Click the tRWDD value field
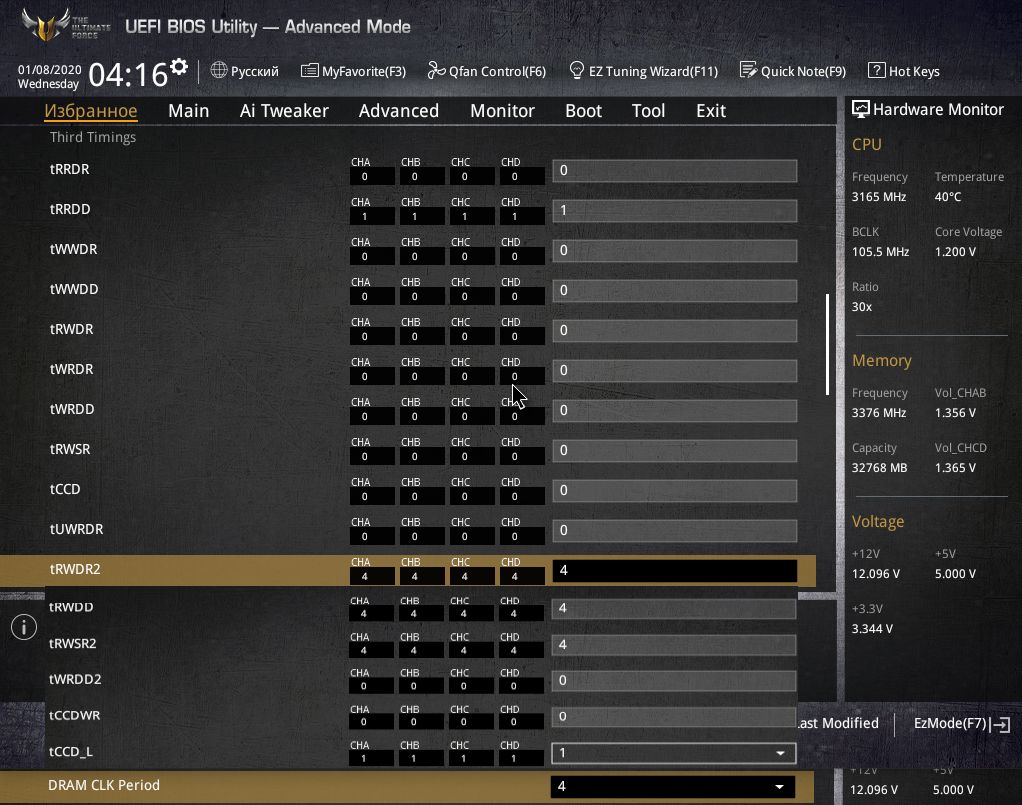 click(674, 609)
